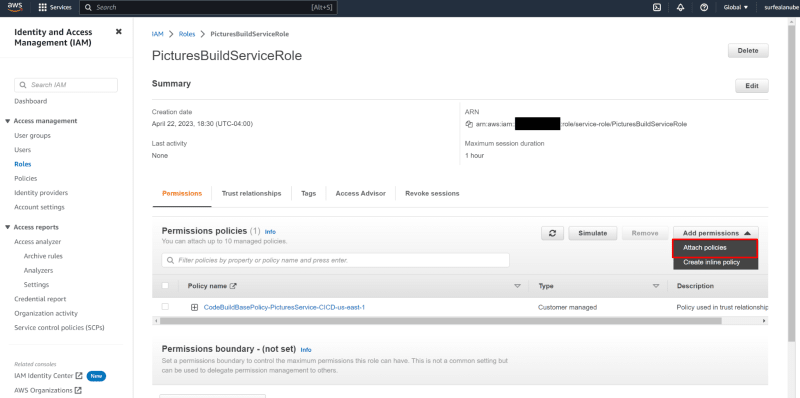This screenshot has height=398, width=800.
Task: Open Organization activity in the sidebar
Action: pos(46,313)
